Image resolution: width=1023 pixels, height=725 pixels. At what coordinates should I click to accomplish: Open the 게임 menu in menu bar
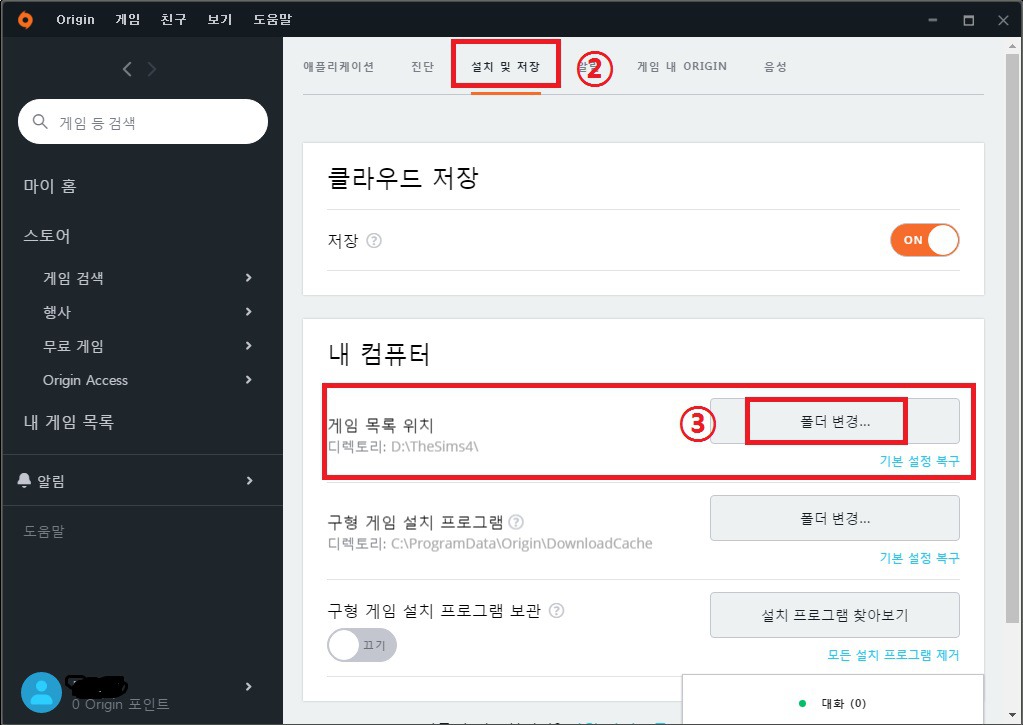(x=128, y=20)
